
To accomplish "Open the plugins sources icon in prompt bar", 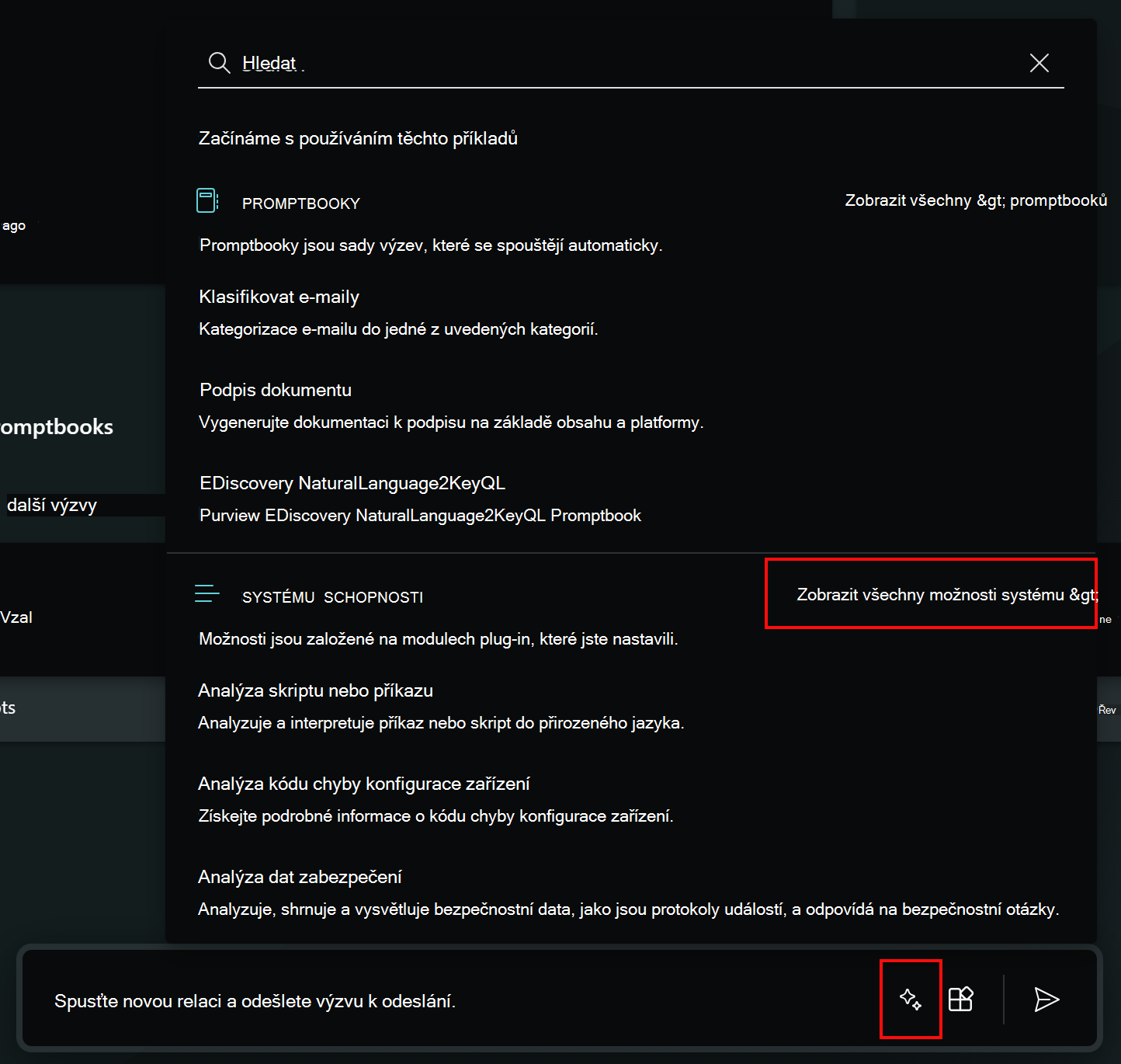I will [x=961, y=1000].
